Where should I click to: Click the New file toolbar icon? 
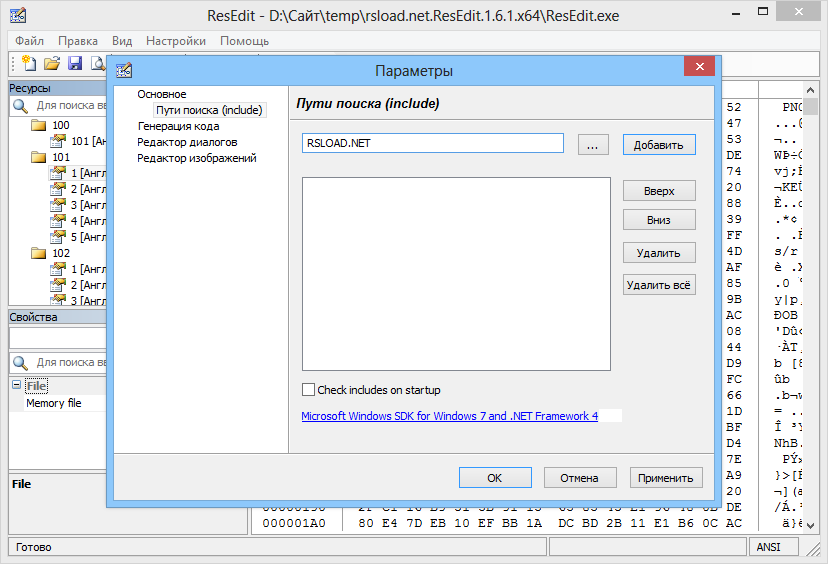click(x=29, y=63)
